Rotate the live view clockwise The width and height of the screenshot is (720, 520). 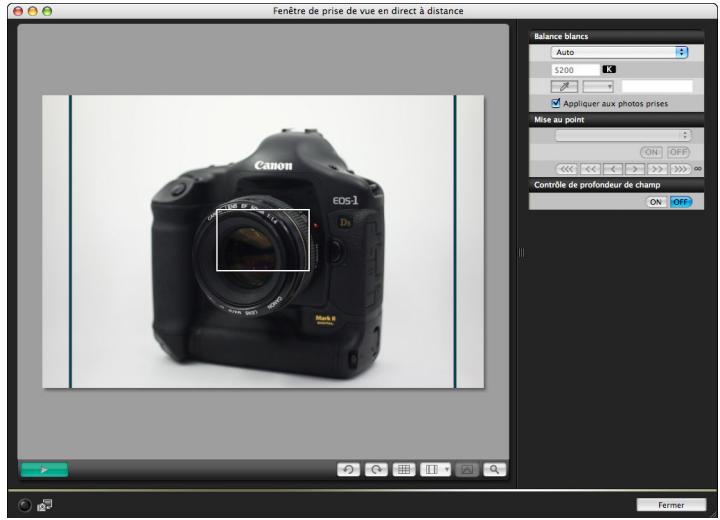(376, 469)
